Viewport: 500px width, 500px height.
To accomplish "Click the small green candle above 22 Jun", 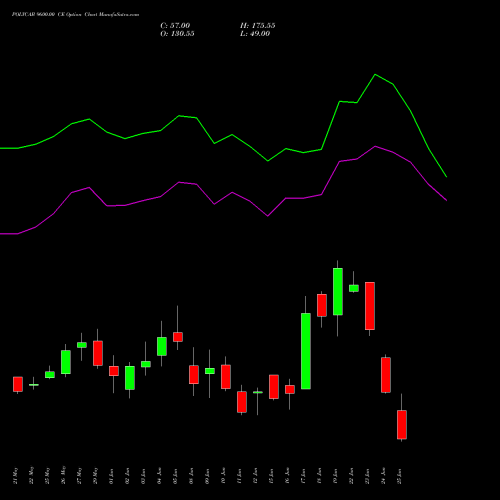I will point(354,288).
